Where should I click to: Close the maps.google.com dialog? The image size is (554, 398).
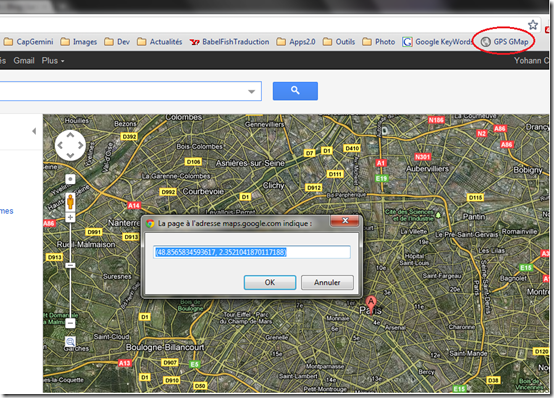pyautogui.click(x=345, y=221)
